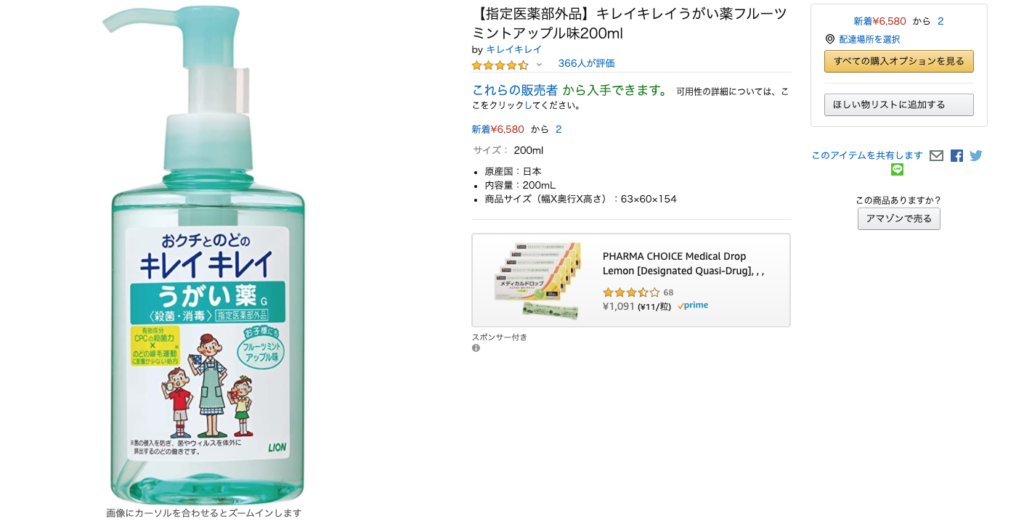Click the sponsored Medical Drop thumbnail

click(537, 280)
